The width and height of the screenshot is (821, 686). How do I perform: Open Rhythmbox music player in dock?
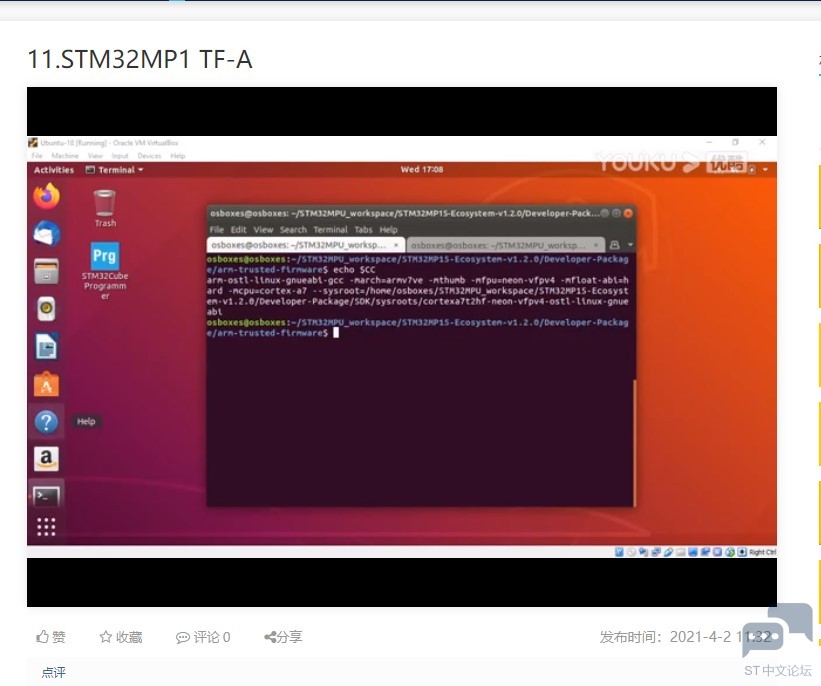[x=47, y=309]
